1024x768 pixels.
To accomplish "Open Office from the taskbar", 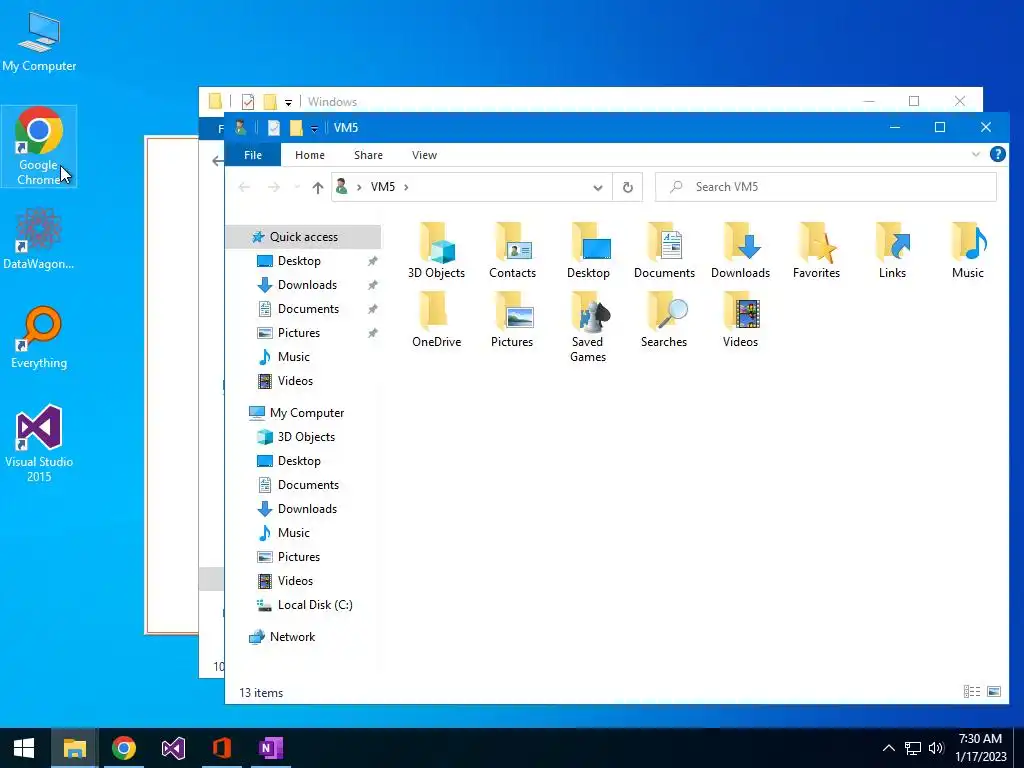I will click(222, 748).
